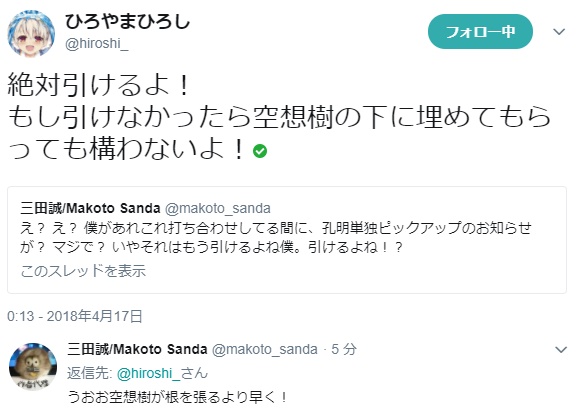Click reply text うおお空想樹が根を張るより早く
This screenshot has height=414, width=576.
click(177, 397)
